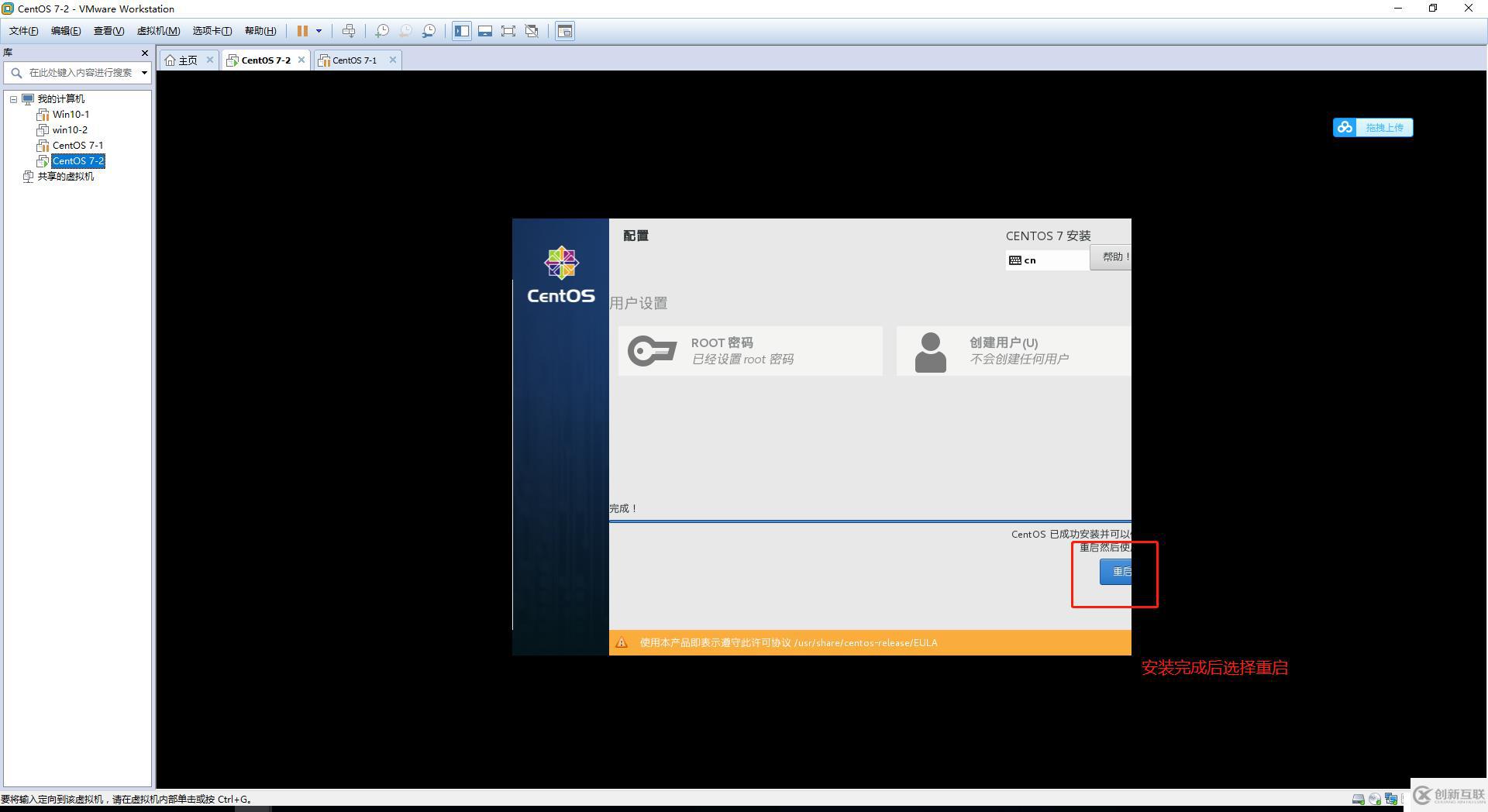
Task: Open the snapshot manager
Action: click(429, 31)
